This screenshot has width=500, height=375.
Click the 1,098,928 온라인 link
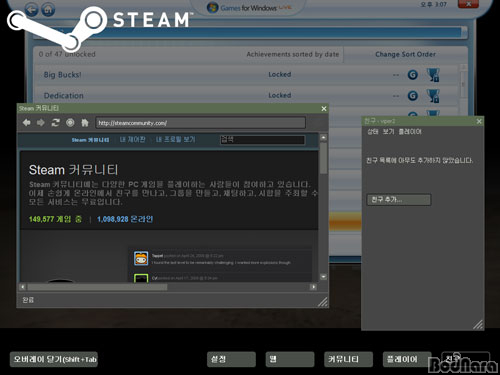pyautogui.click(x=125, y=219)
